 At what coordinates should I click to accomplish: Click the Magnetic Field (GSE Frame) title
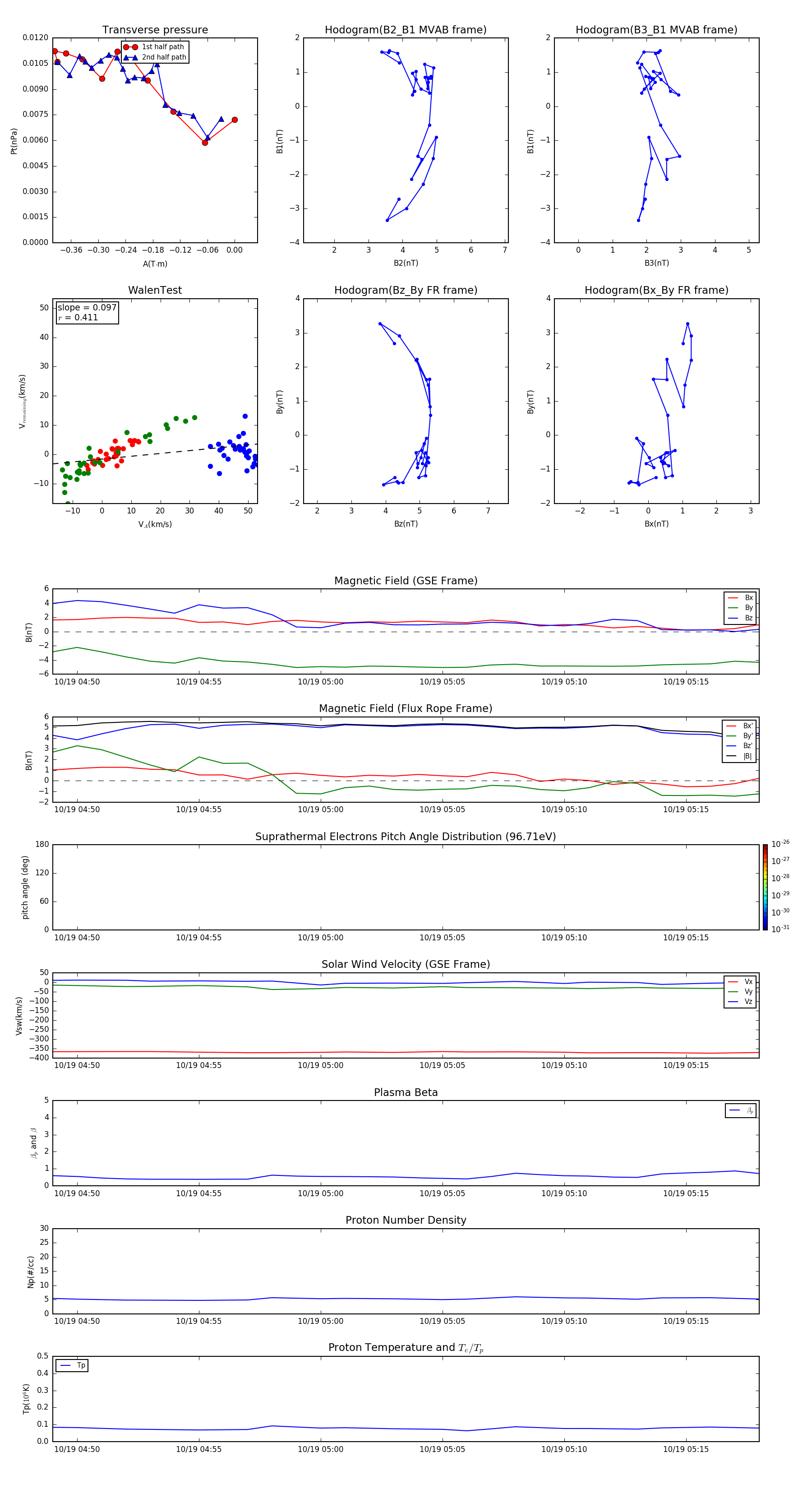406,581
